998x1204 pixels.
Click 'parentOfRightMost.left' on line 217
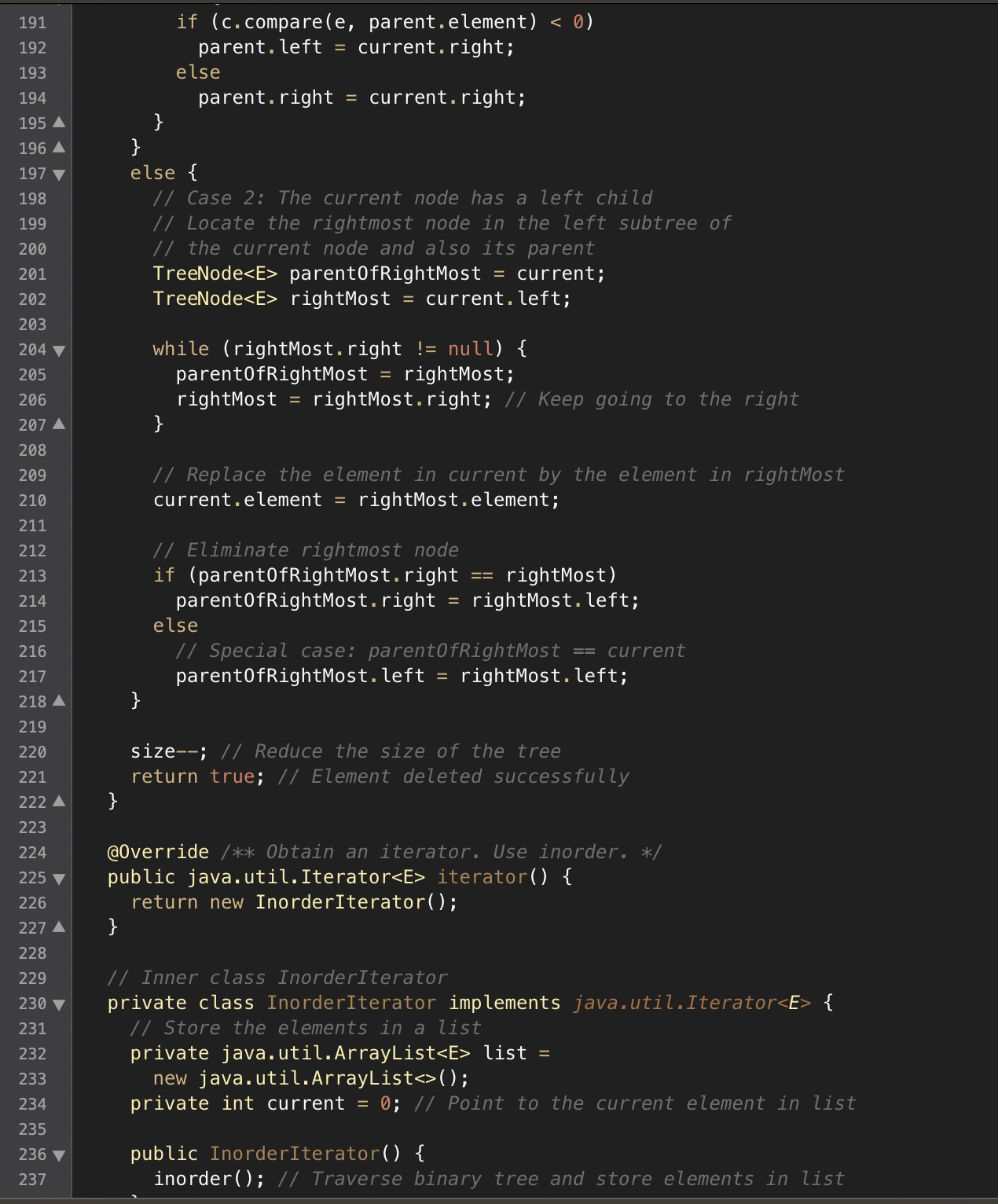coord(300,676)
